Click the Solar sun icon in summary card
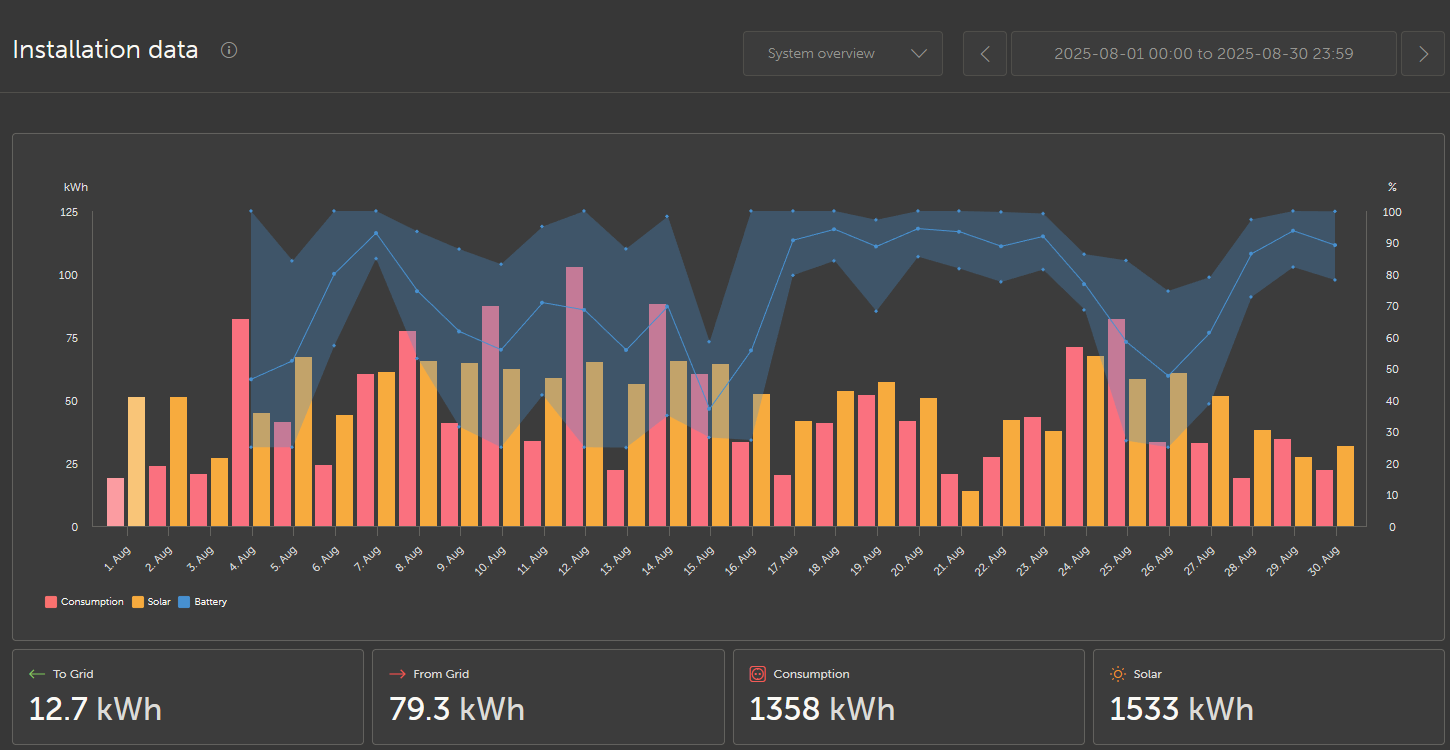Image resolution: width=1450 pixels, height=750 pixels. pyautogui.click(x=1118, y=674)
